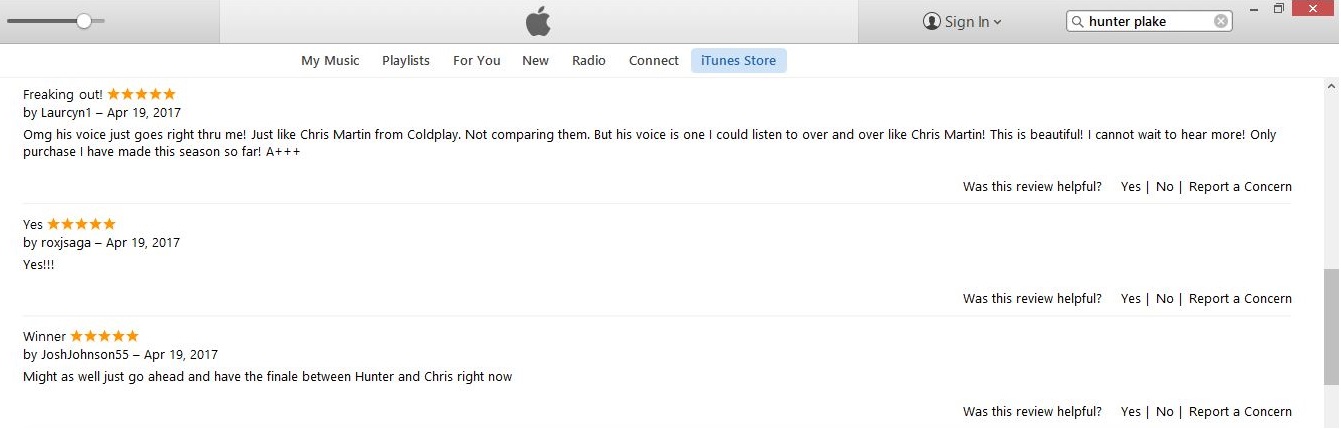The height and width of the screenshot is (429, 1341).
Task: Select the Radio tab
Action: tap(589, 60)
